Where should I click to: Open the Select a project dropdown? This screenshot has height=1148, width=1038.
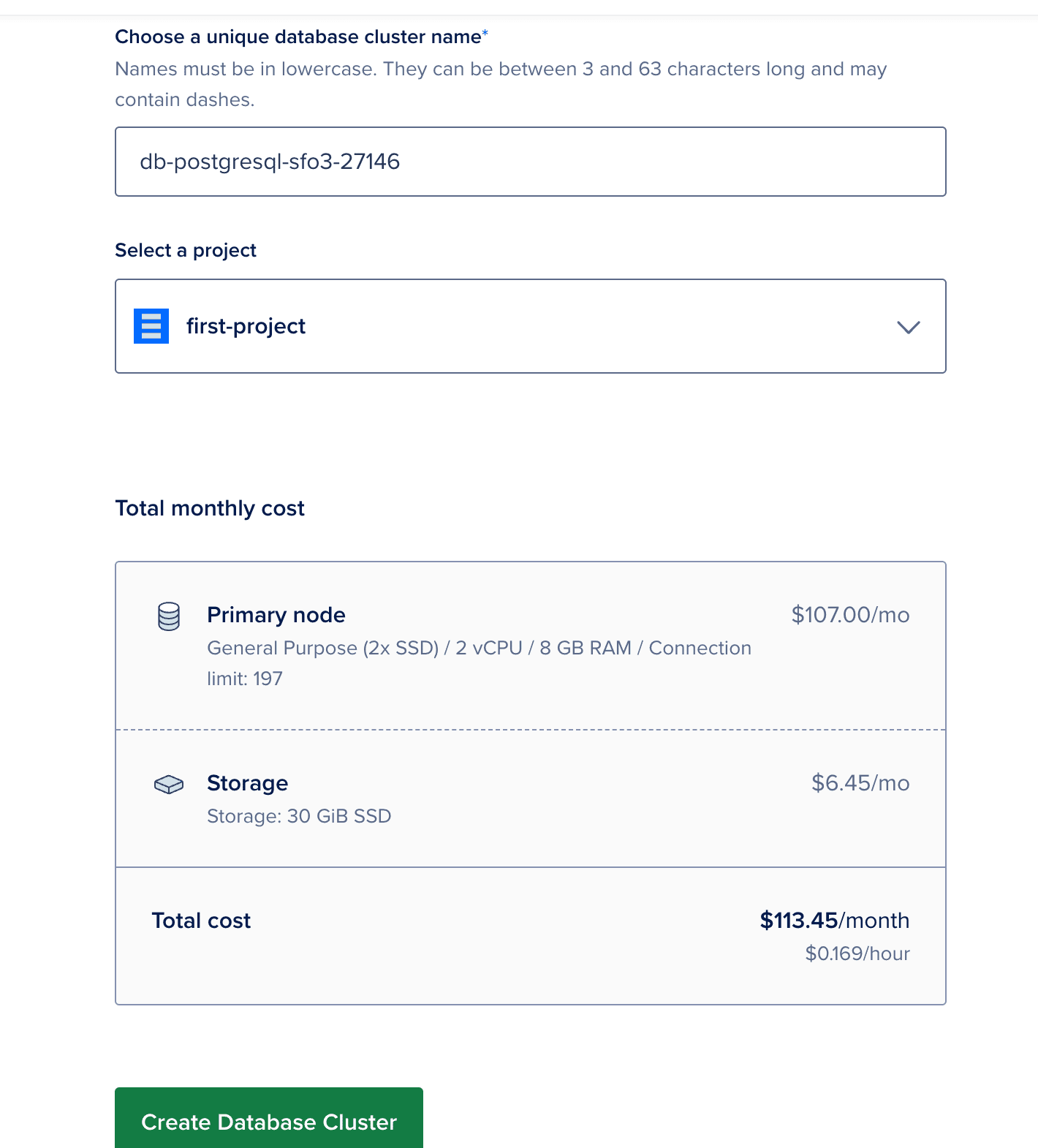[x=530, y=326]
